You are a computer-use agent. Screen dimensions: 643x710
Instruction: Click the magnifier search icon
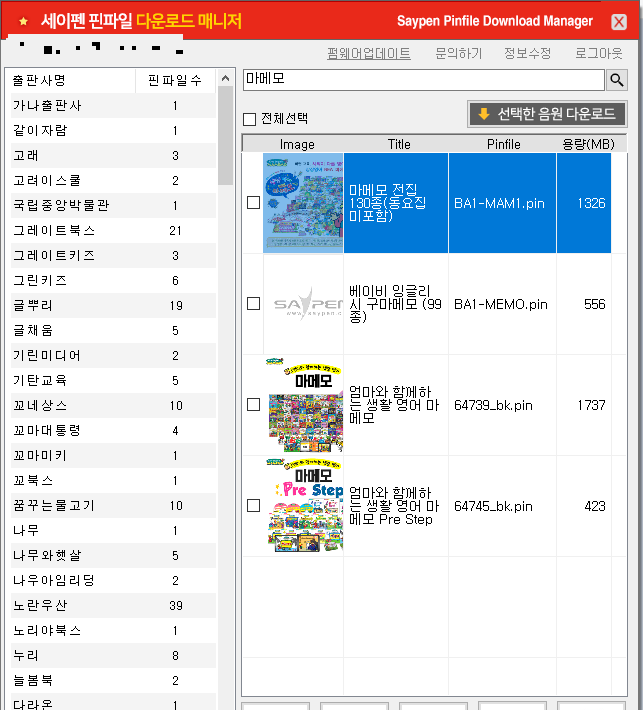616,80
